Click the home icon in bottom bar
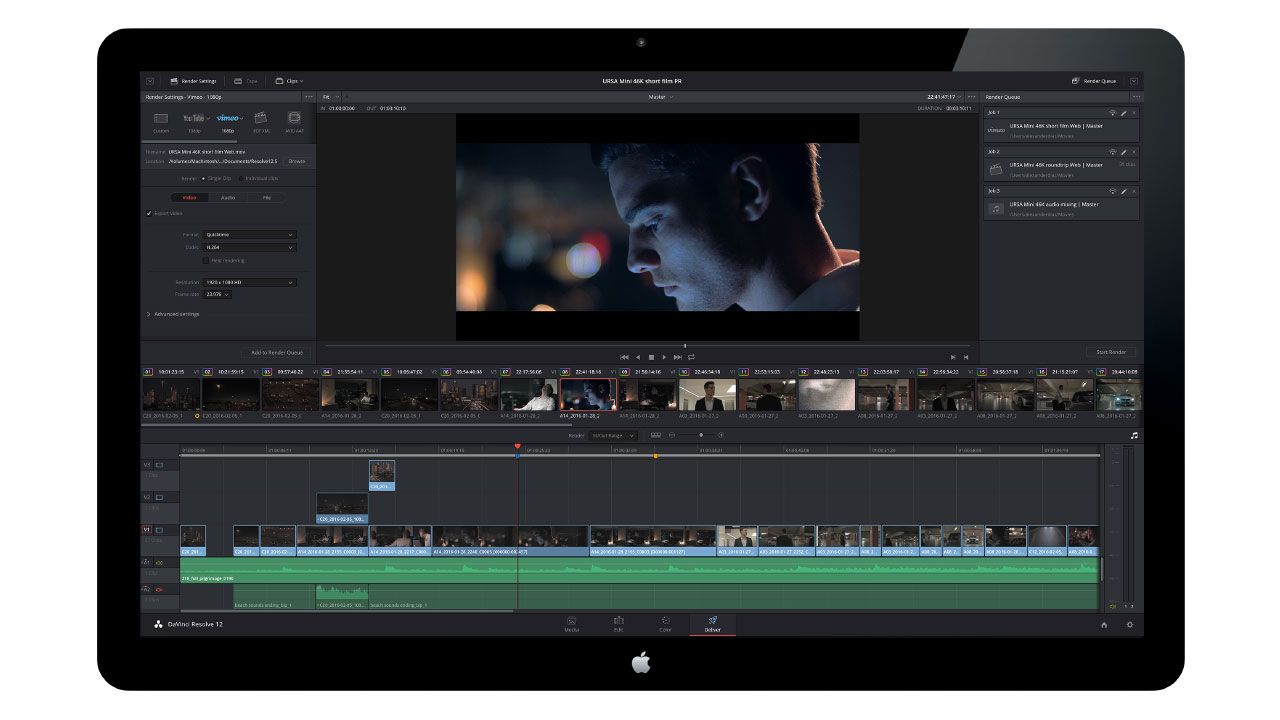Image resolution: width=1280 pixels, height=720 pixels. (1104, 625)
